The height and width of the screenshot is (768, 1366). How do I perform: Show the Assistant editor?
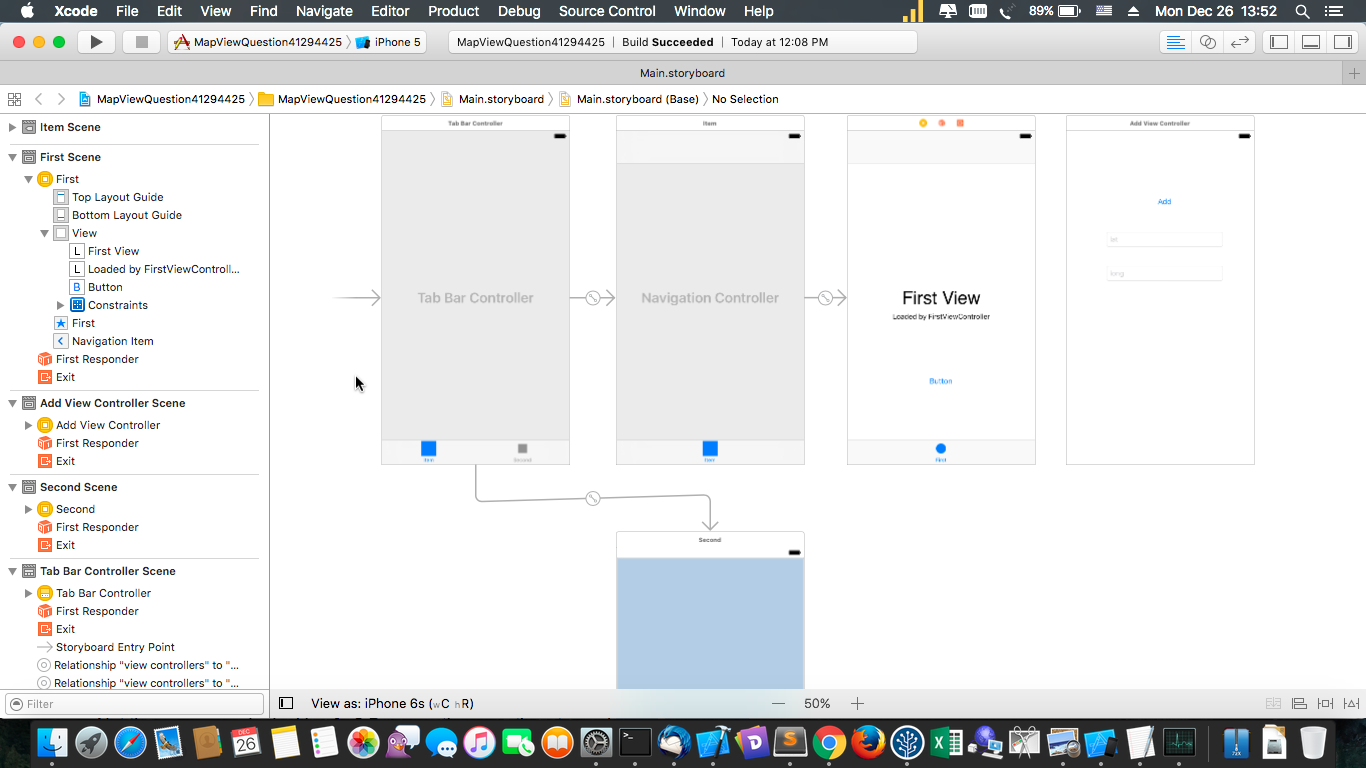click(x=1208, y=42)
